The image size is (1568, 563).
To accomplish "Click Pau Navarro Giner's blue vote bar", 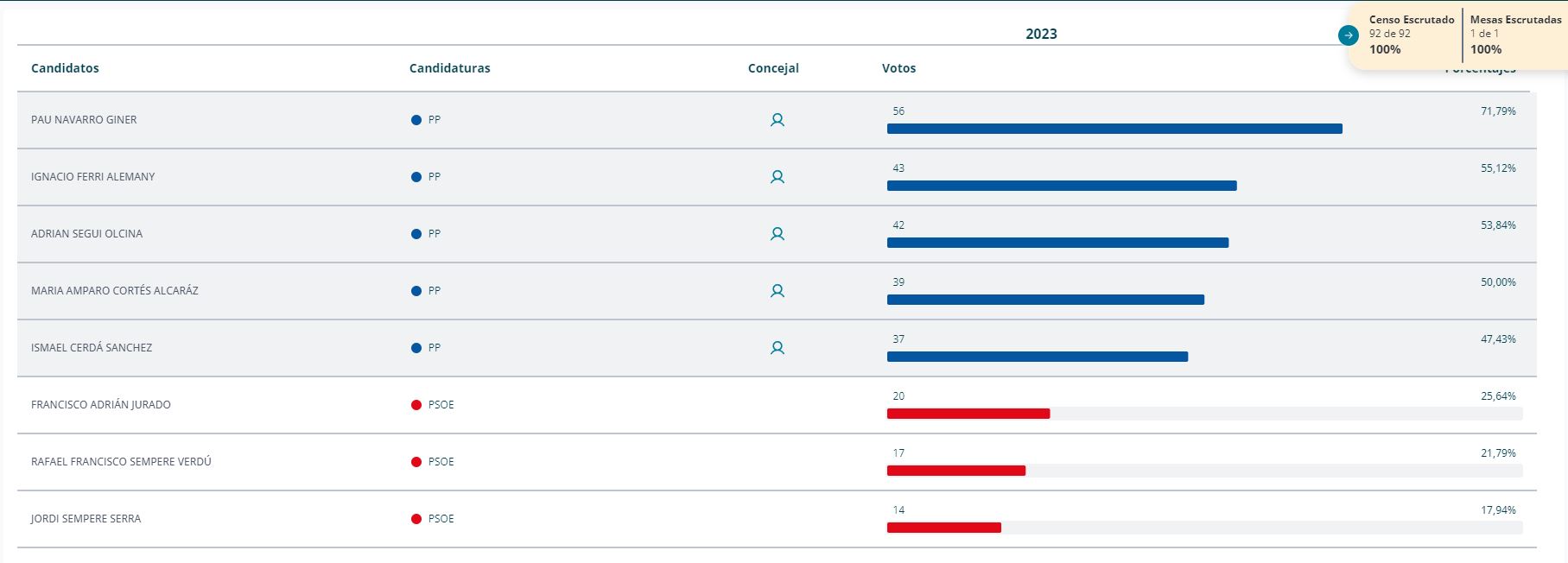I will click(x=1114, y=129).
